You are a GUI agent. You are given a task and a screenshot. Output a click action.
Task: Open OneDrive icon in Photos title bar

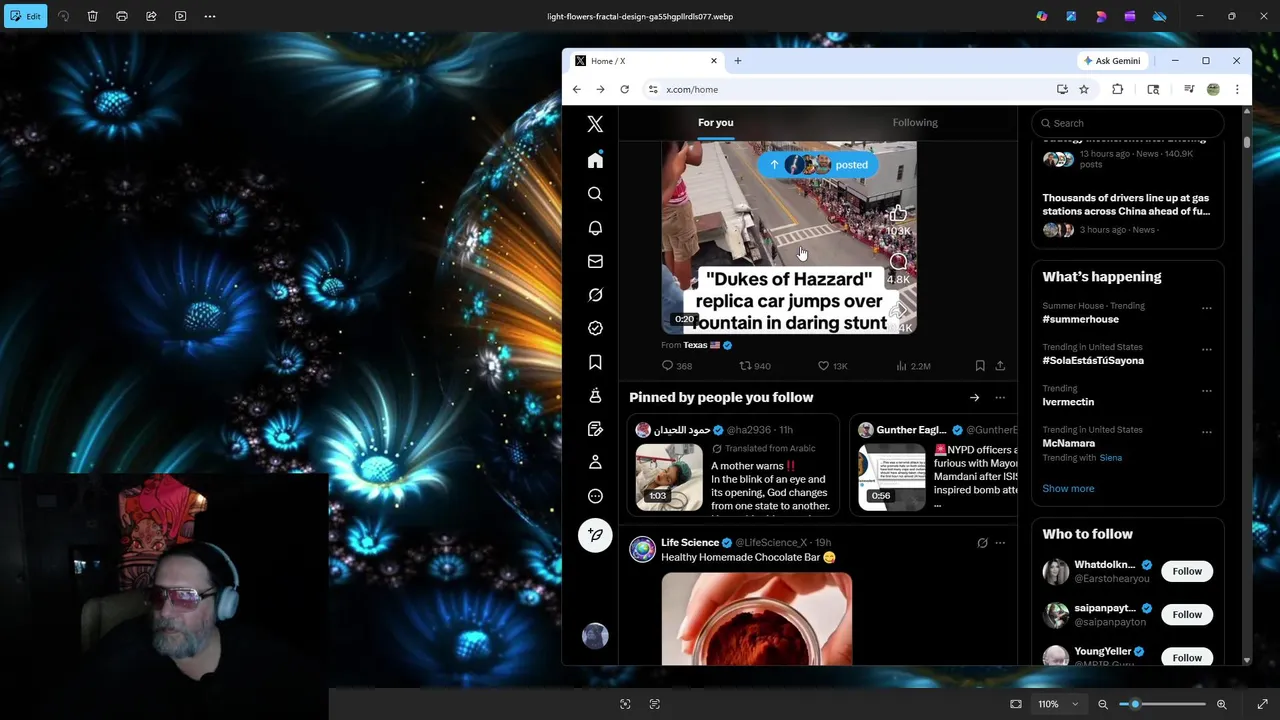coord(1160,16)
